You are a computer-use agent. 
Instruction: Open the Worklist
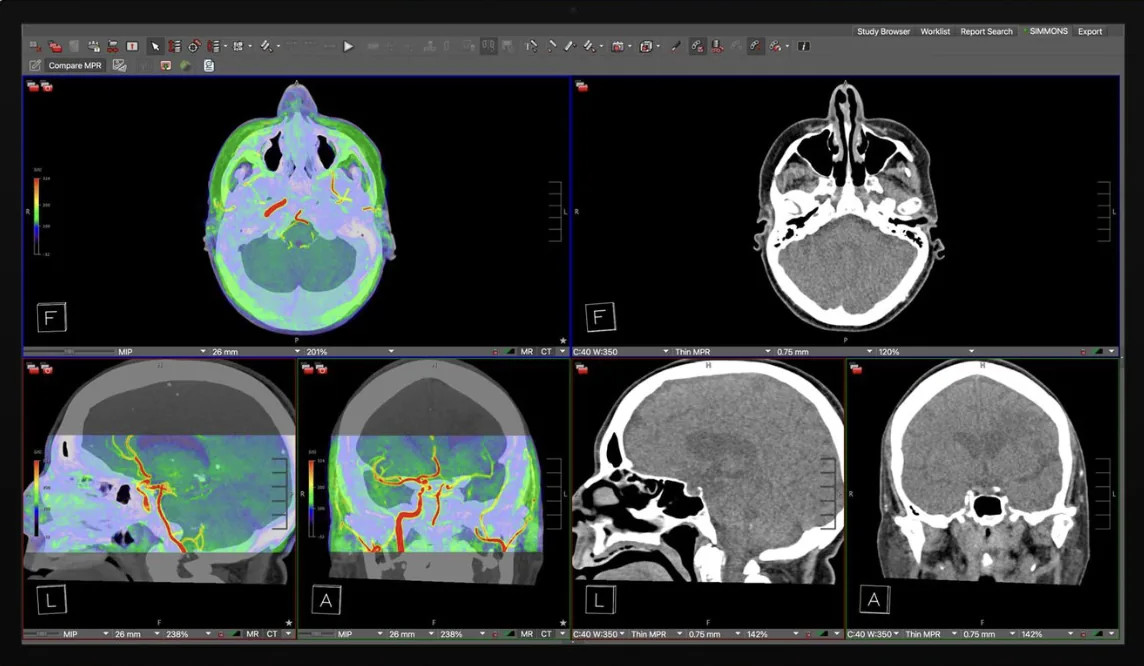(x=934, y=31)
